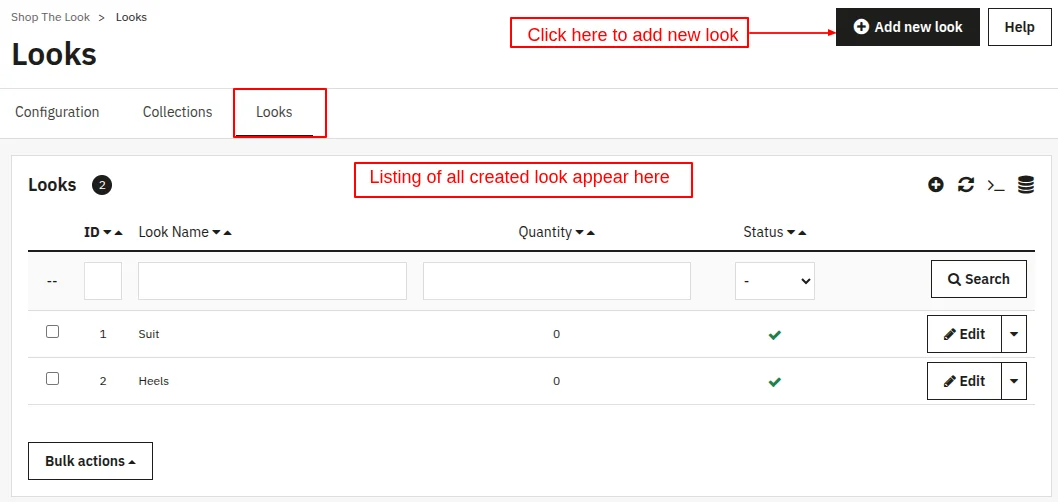Screen dimensions: 1058x502
Task: Click the Looks count badge showing 2
Action: [102, 185]
